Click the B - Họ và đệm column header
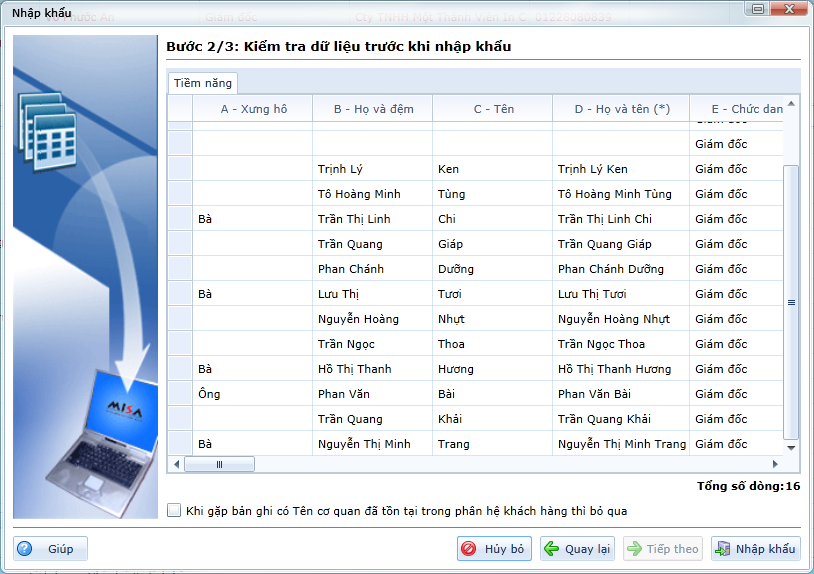The width and height of the screenshot is (814, 574). 373,109
